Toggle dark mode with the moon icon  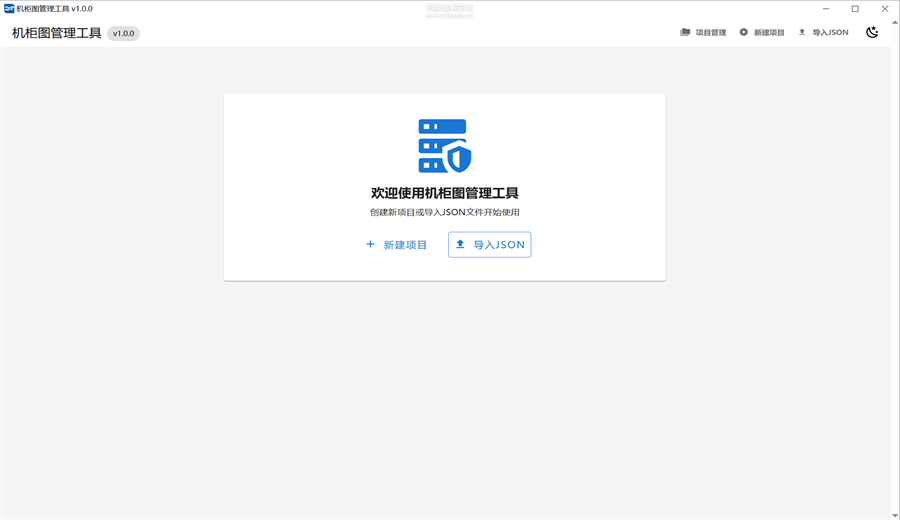click(x=872, y=33)
